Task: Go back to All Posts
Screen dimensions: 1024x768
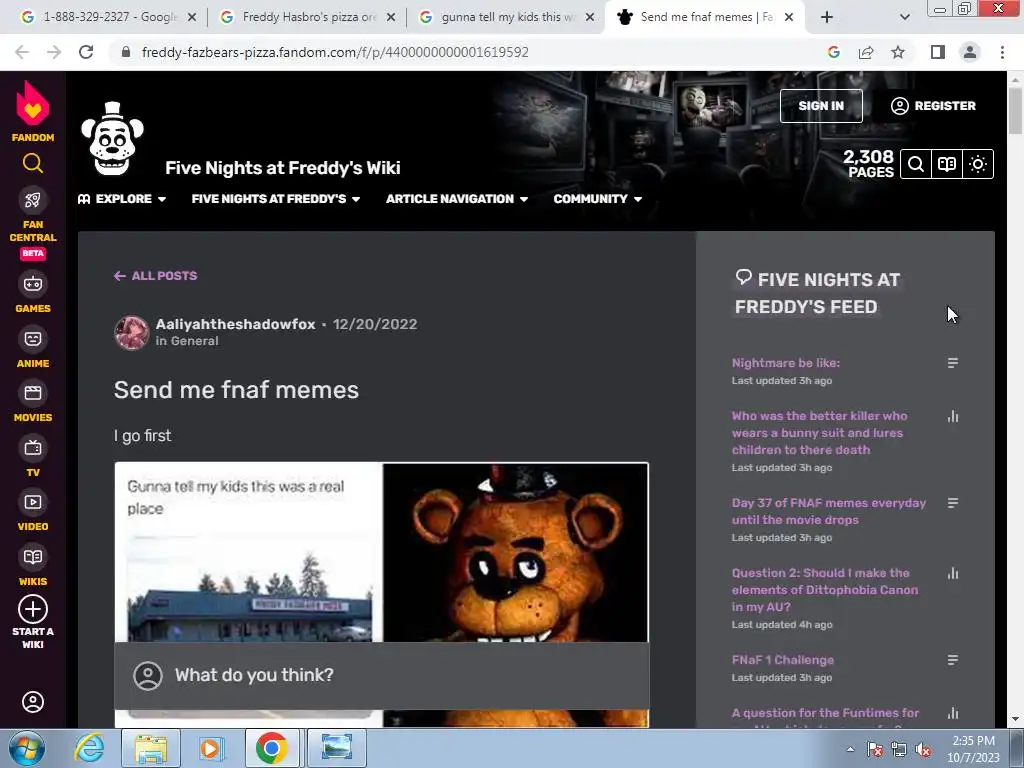Action: pyautogui.click(x=155, y=276)
